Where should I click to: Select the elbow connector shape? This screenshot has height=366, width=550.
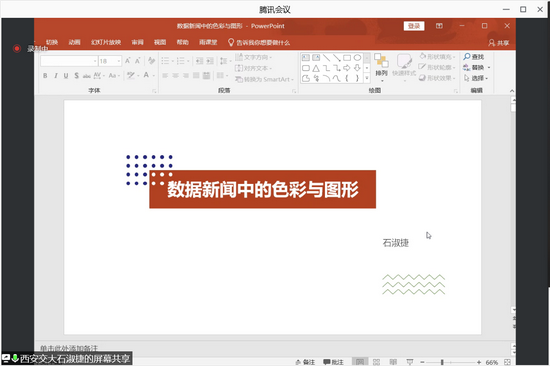click(327, 68)
